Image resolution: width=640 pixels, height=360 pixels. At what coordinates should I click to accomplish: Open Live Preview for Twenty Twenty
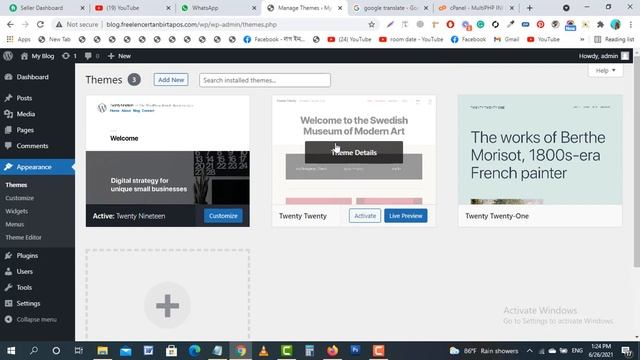pyautogui.click(x=406, y=216)
